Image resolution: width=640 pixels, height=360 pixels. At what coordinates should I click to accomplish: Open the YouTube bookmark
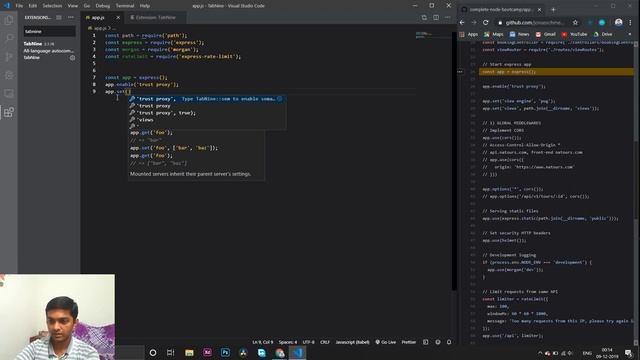[574, 34]
